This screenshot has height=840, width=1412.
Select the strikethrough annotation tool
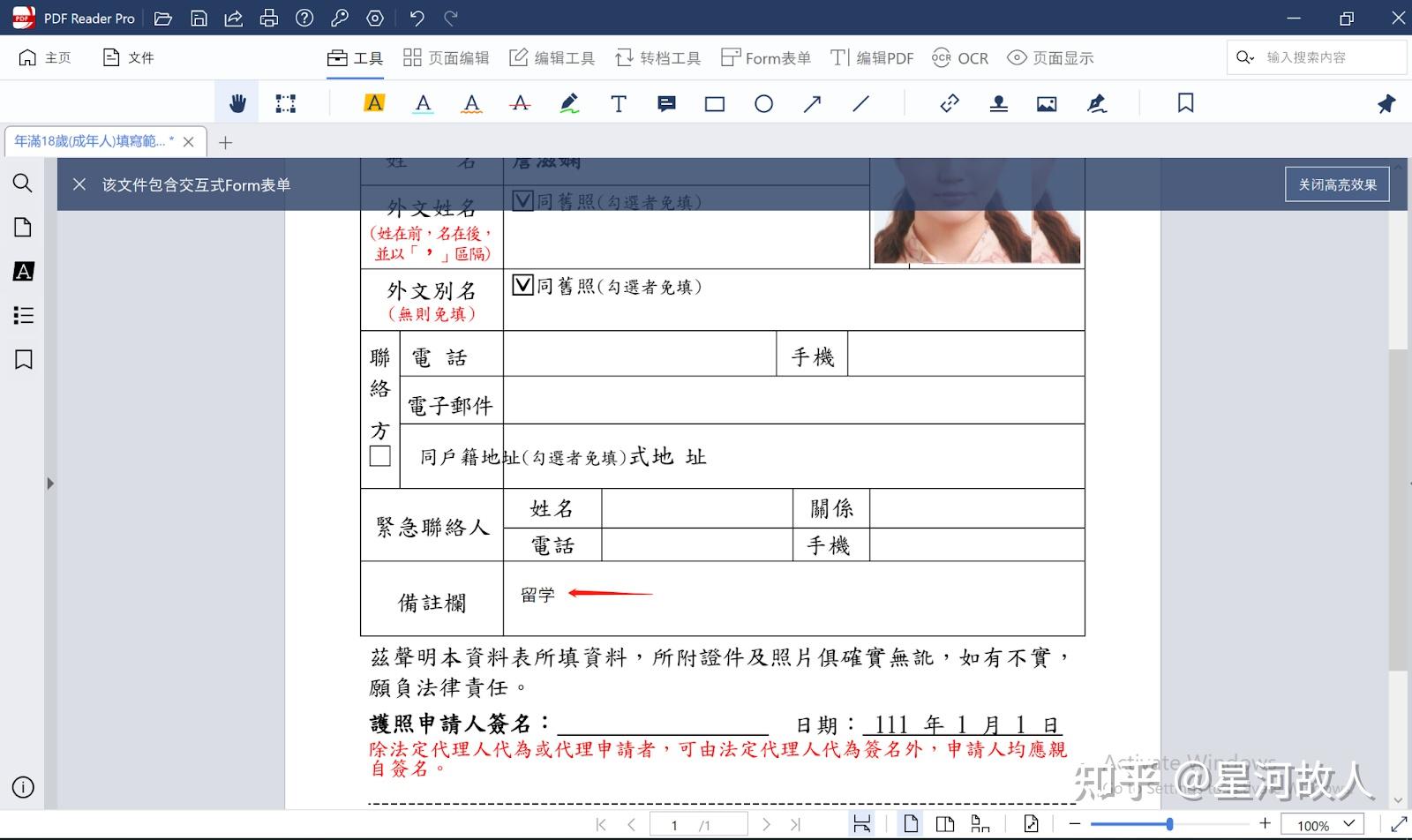[x=520, y=102]
